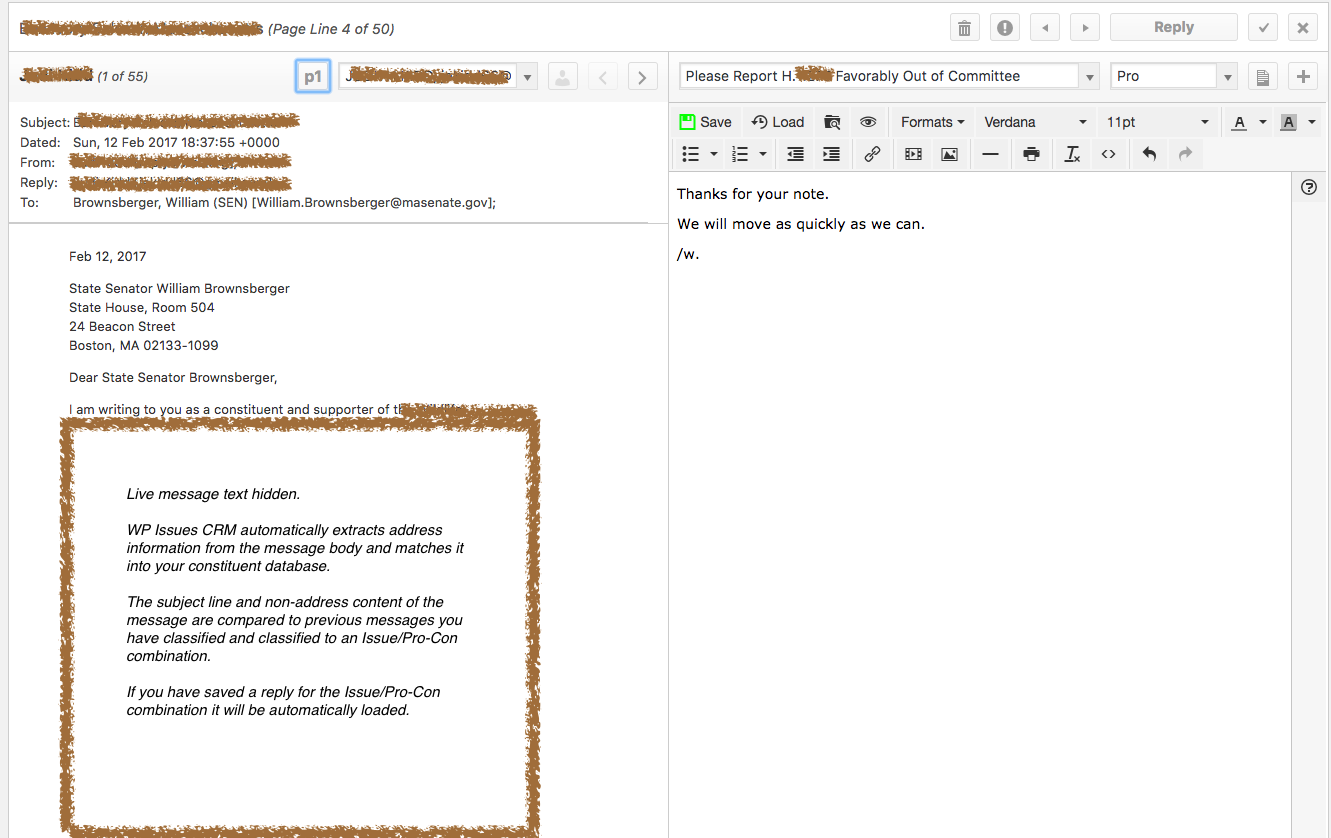This screenshot has height=838, width=1331.
Task: Click the reply text 'Thanks for your note.'
Action: point(753,194)
